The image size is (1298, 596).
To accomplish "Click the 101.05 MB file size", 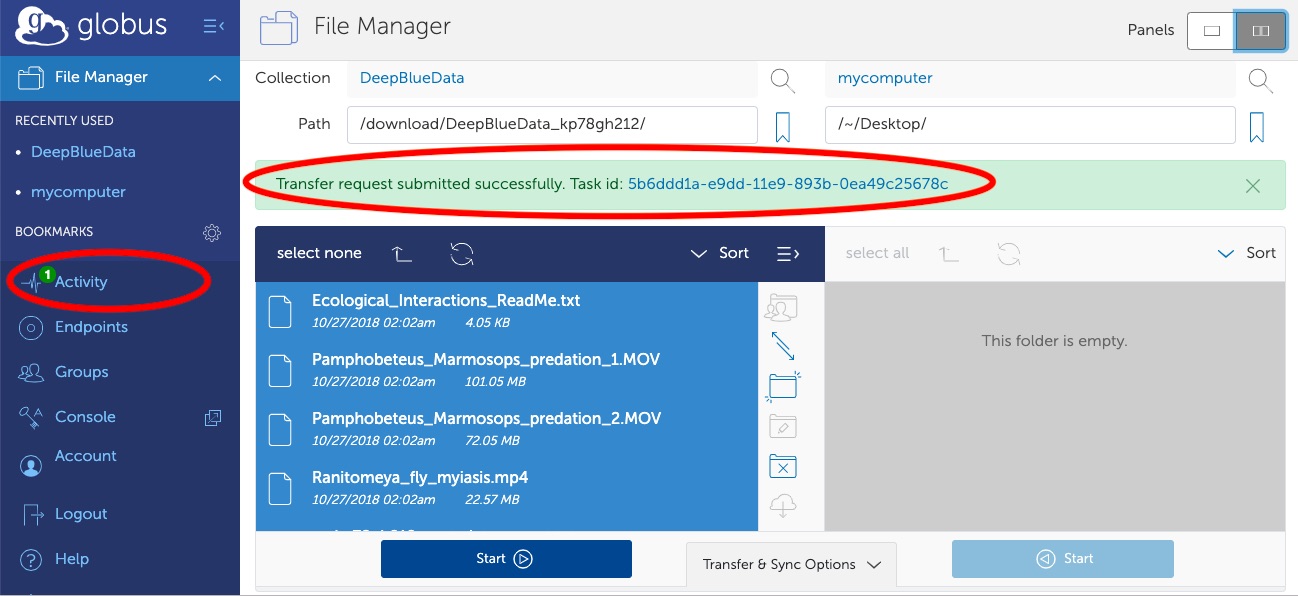I will point(496,382).
